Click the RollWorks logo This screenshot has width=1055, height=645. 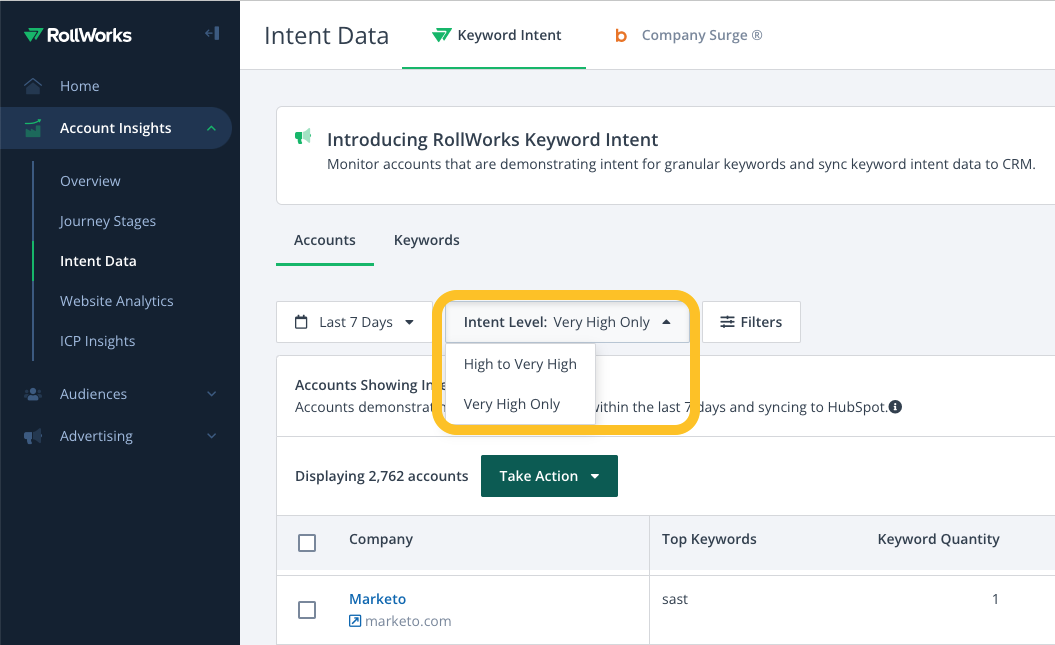coord(77,35)
